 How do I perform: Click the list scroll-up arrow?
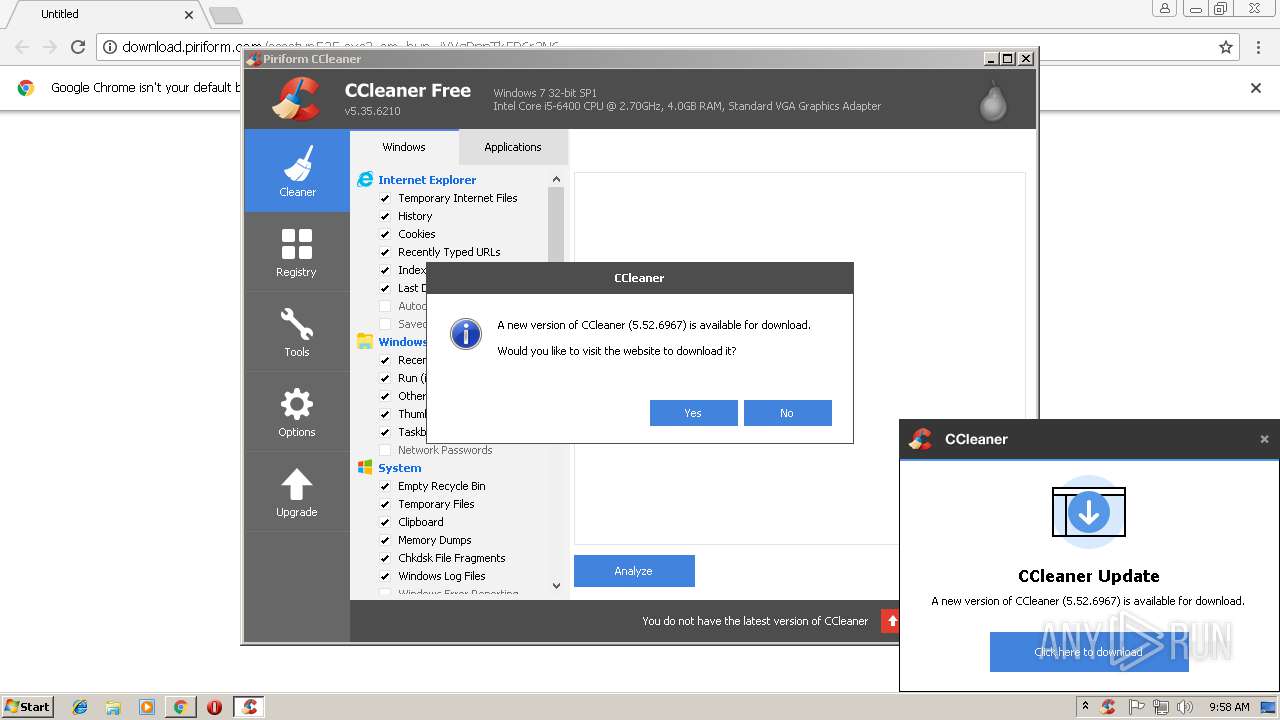click(x=556, y=179)
